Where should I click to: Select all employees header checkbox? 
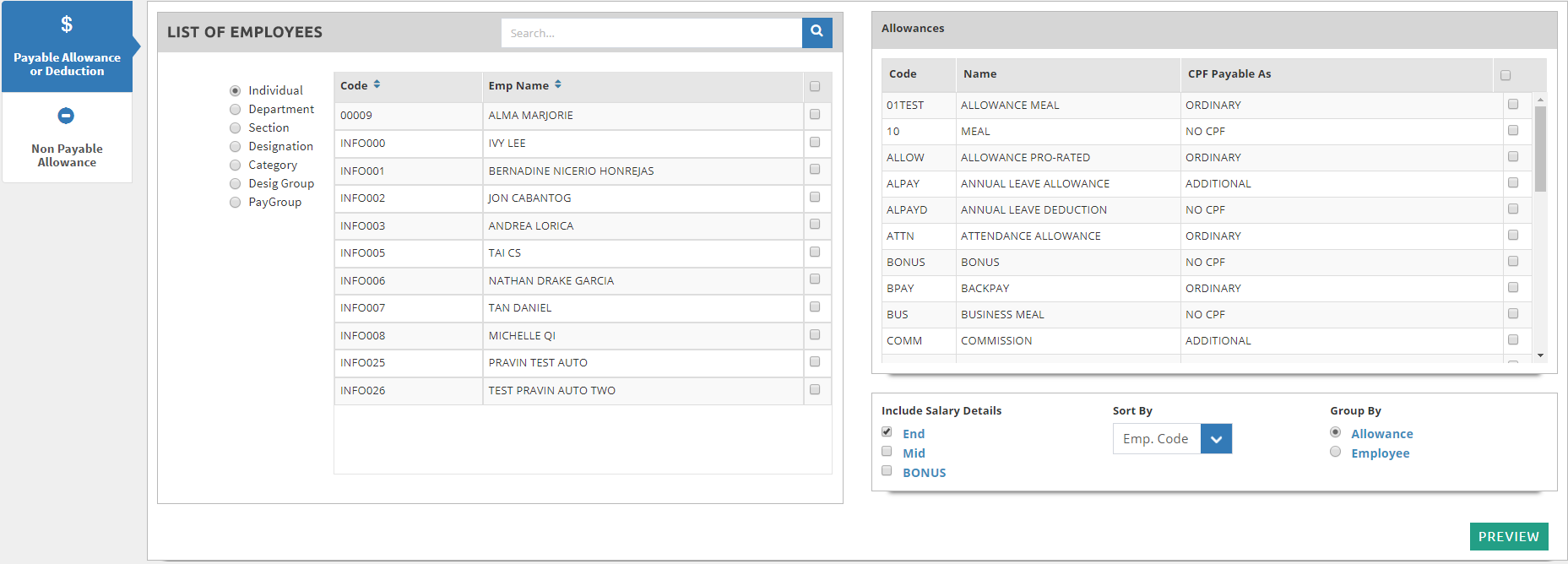815,86
